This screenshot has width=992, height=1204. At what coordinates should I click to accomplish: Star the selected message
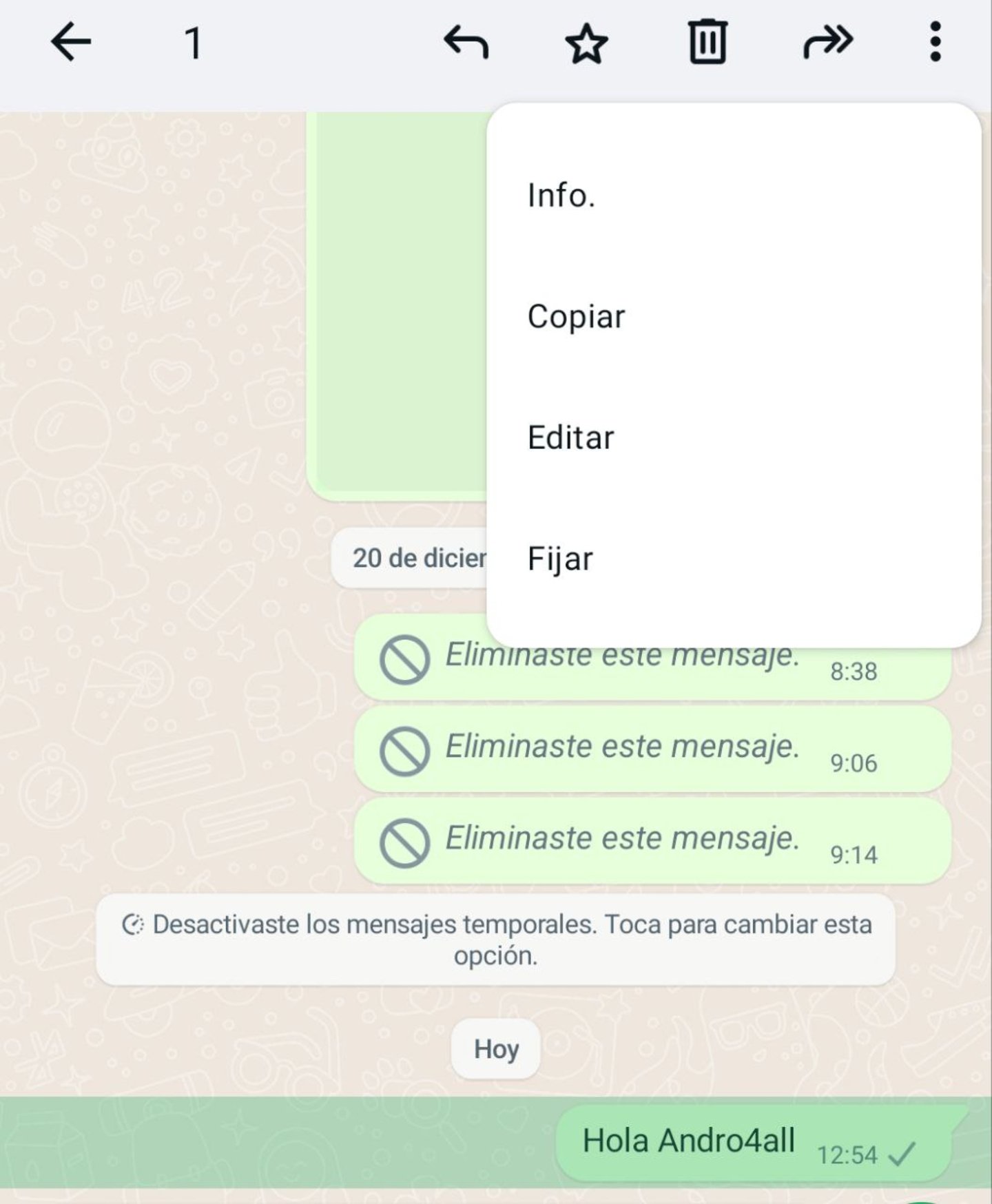(586, 43)
